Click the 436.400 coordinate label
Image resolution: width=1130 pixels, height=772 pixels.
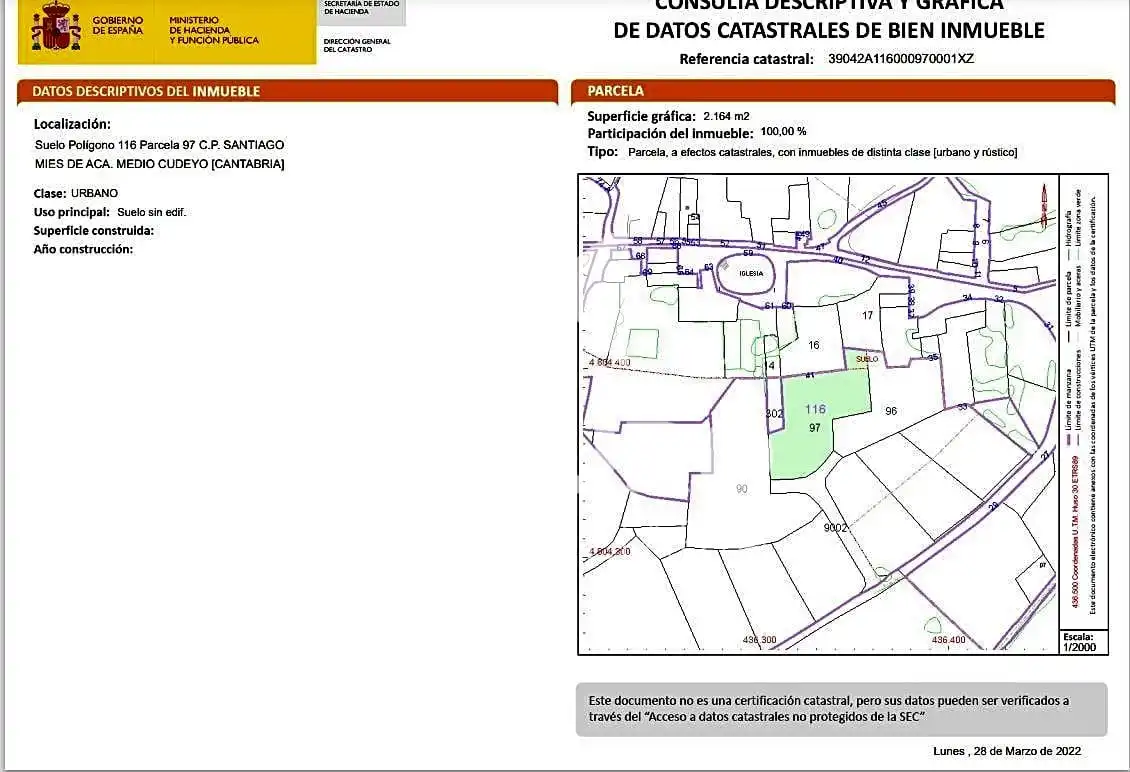click(948, 640)
